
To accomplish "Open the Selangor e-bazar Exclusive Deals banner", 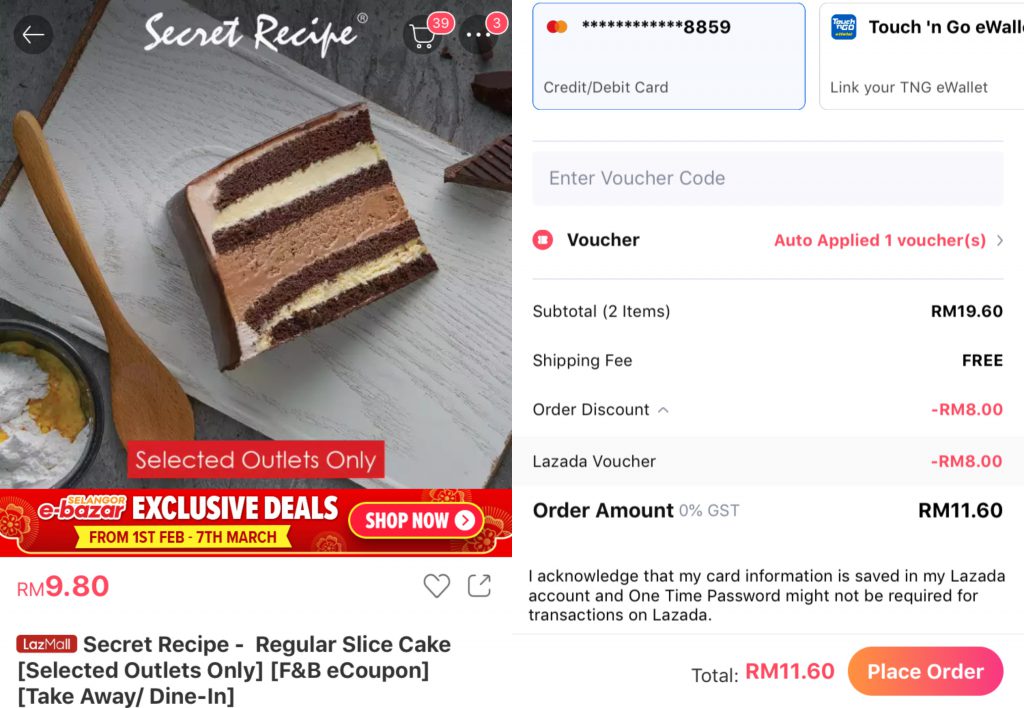I will click(x=256, y=523).
